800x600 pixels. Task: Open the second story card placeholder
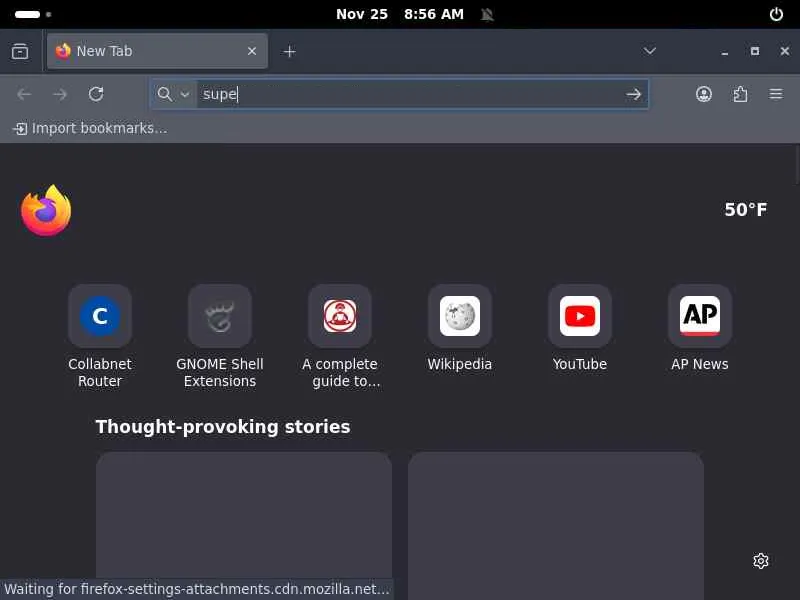(x=556, y=526)
